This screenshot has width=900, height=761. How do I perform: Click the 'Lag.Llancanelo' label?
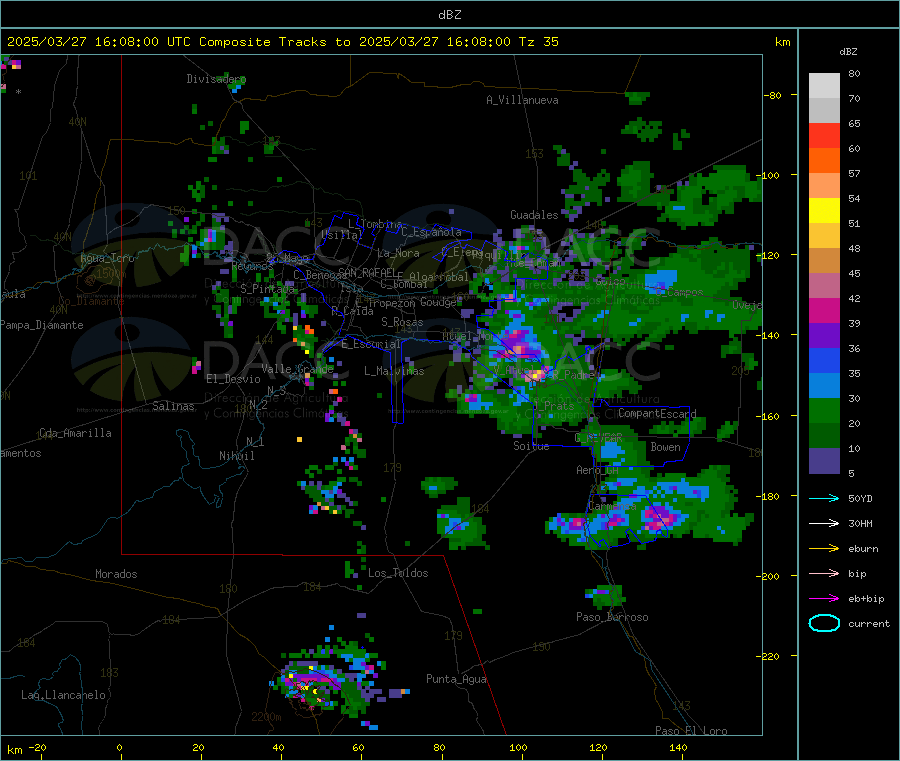[x=63, y=695]
